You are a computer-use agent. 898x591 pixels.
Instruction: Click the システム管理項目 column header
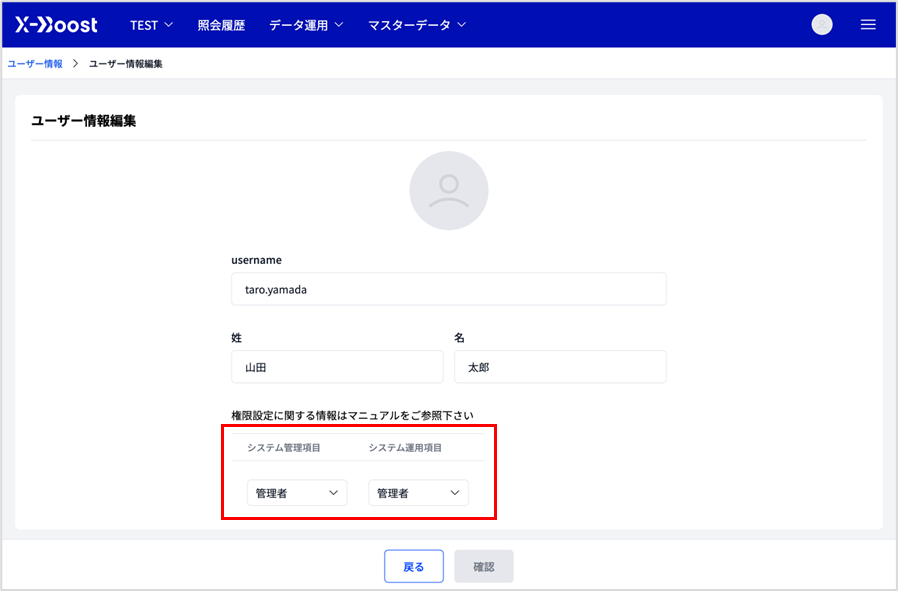coord(284,448)
